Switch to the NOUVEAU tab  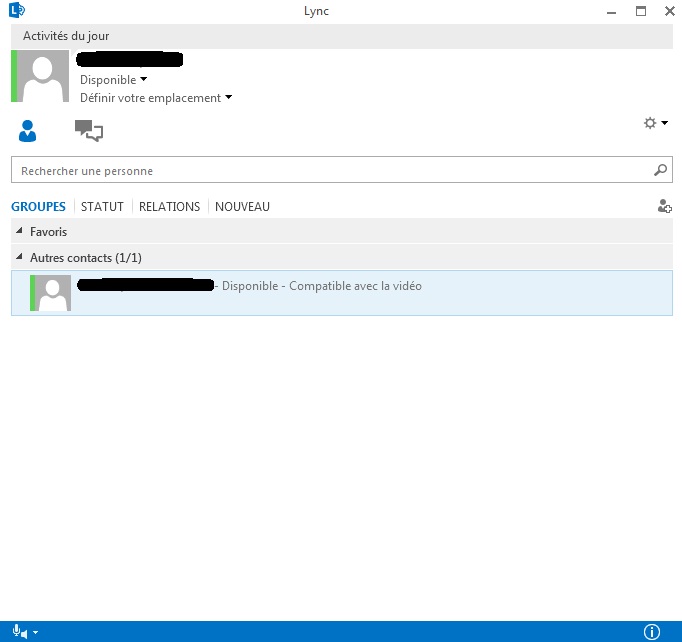click(x=242, y=206)
